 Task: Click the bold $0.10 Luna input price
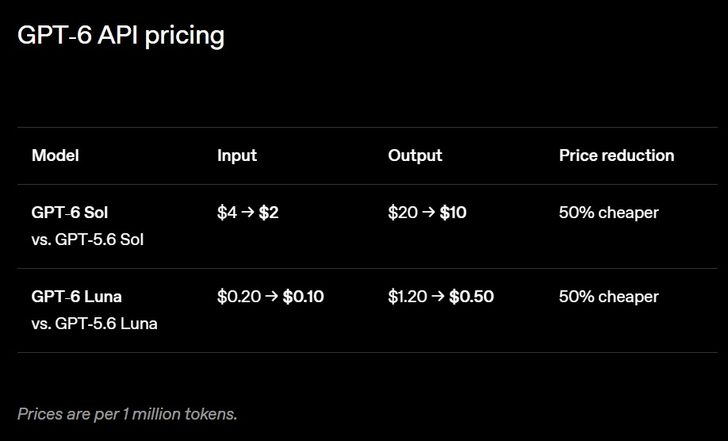(303, 297)
